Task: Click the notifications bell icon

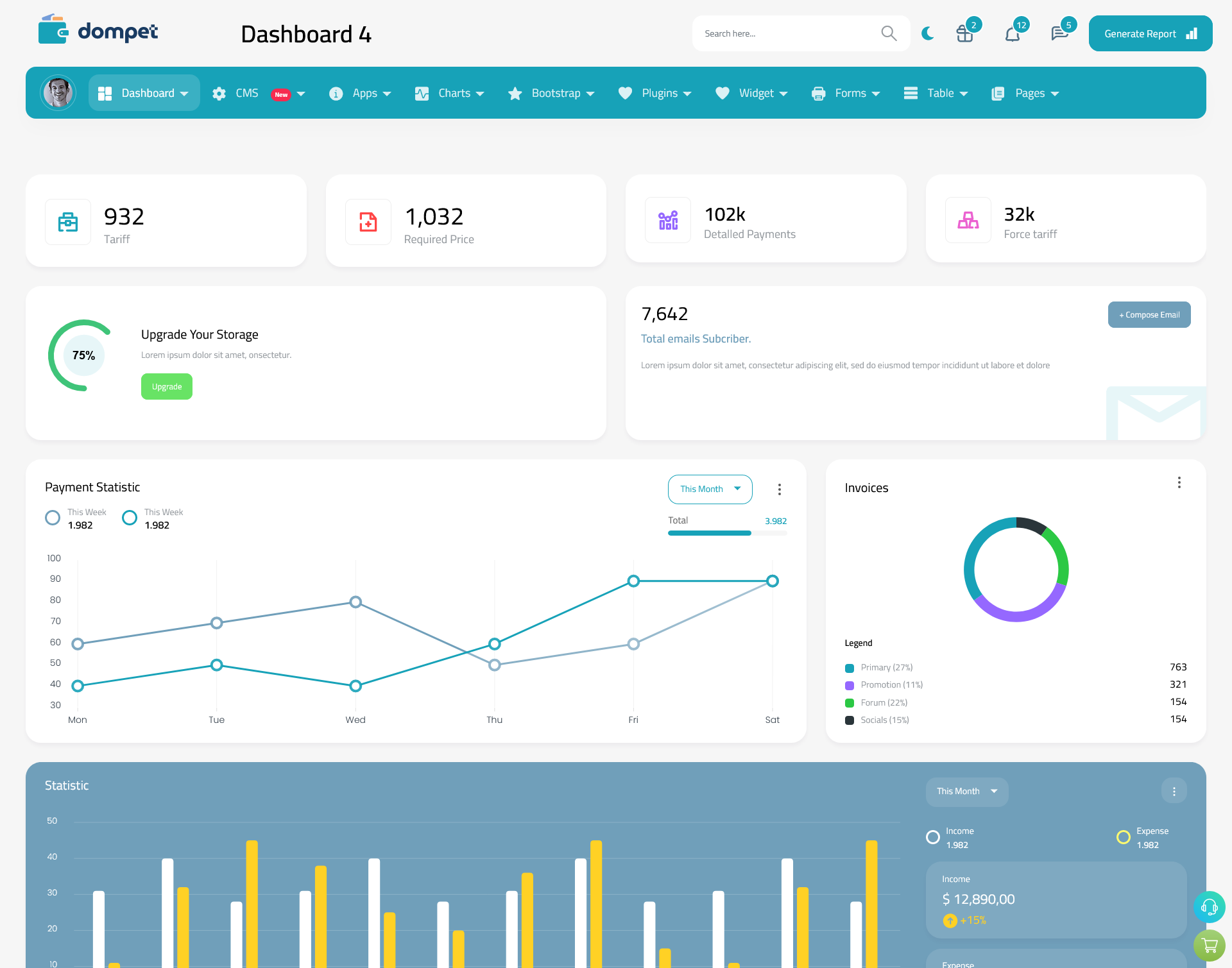Action: (1012, 33)
